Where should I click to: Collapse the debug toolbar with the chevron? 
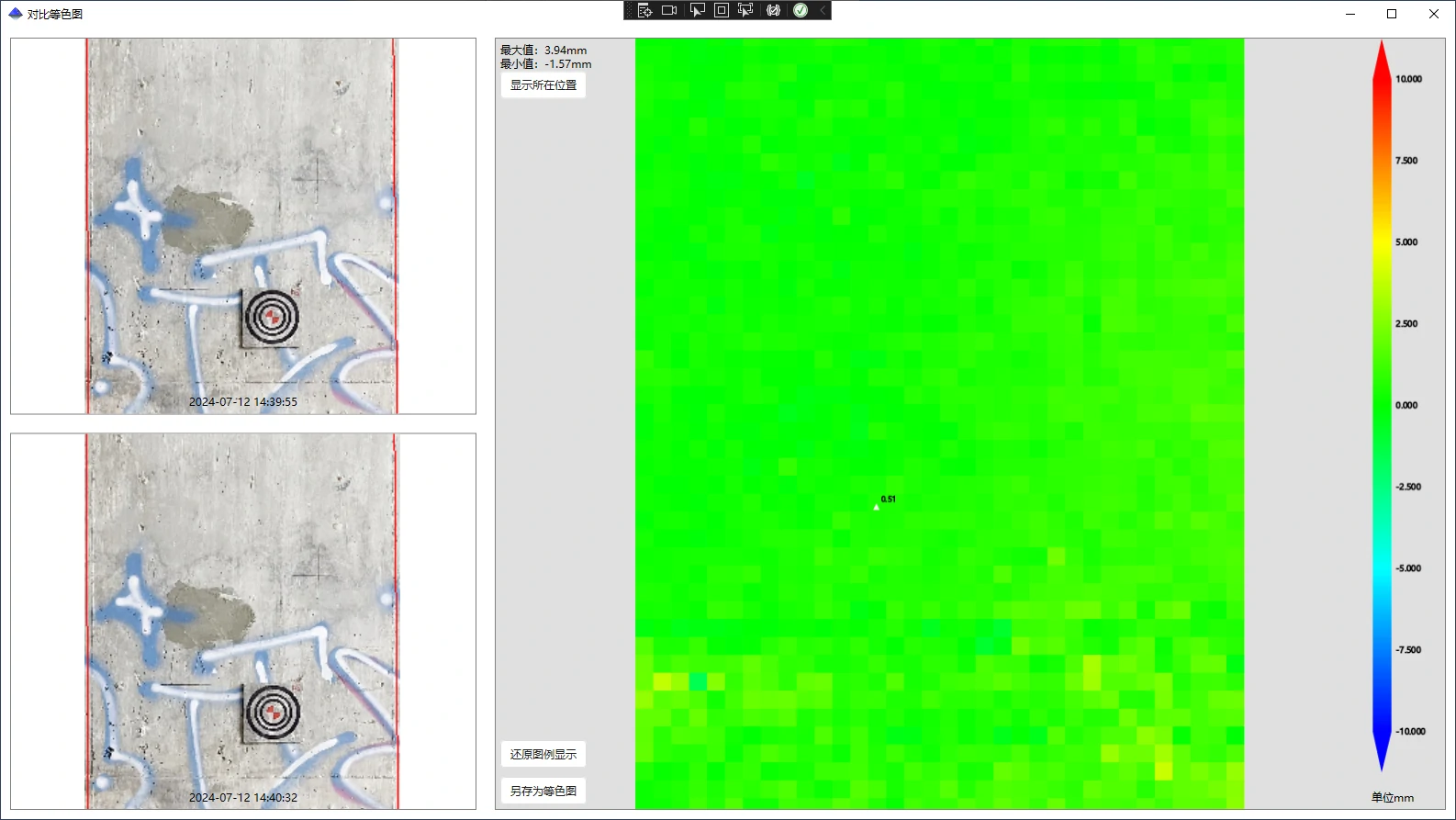pos(823,10)
